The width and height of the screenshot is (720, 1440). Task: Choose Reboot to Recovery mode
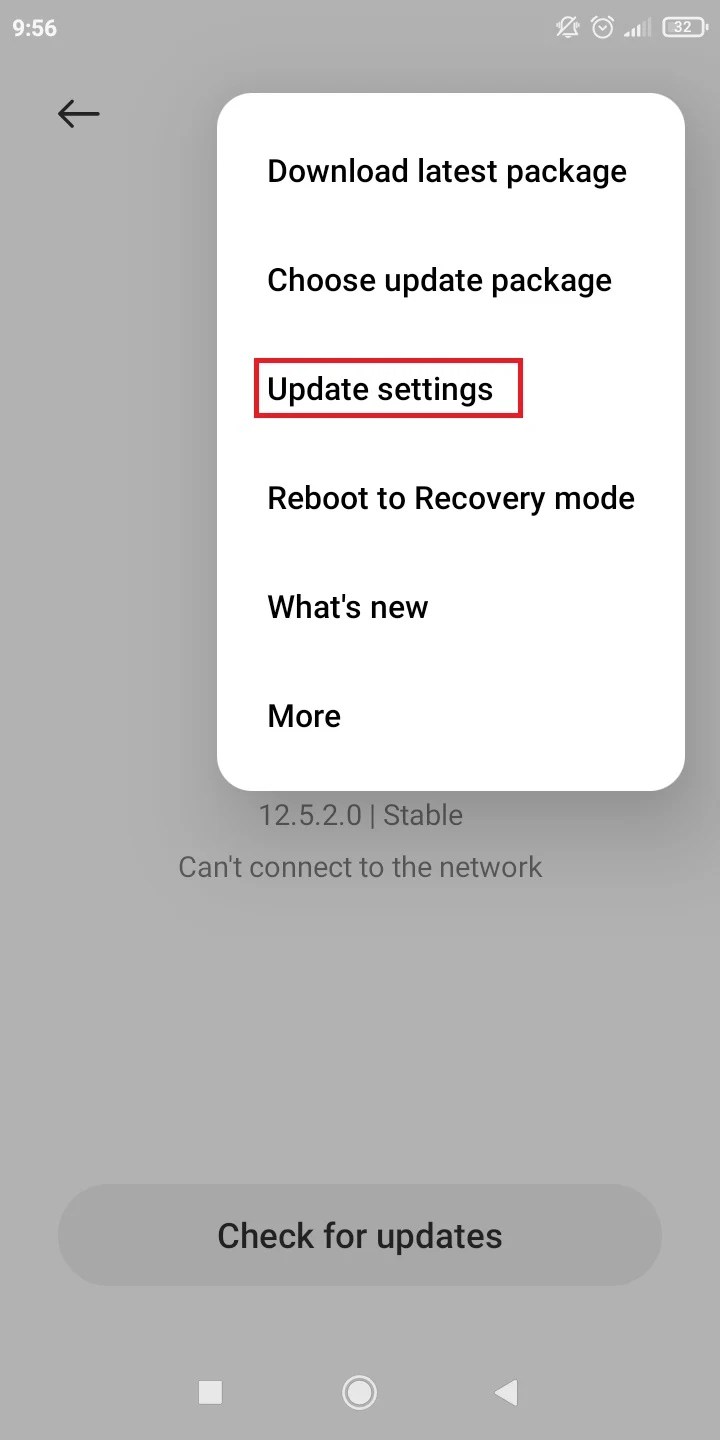point(451,498)
